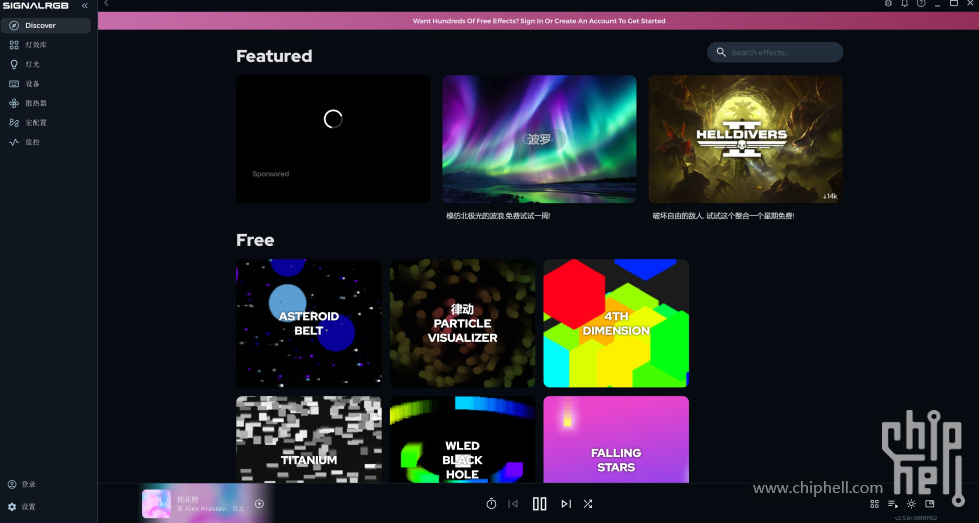Open the effect playlist queue icon
Image resolution: width=979 pixels, height=523 pixels.
pyautogui.click(x=893, y=504)
